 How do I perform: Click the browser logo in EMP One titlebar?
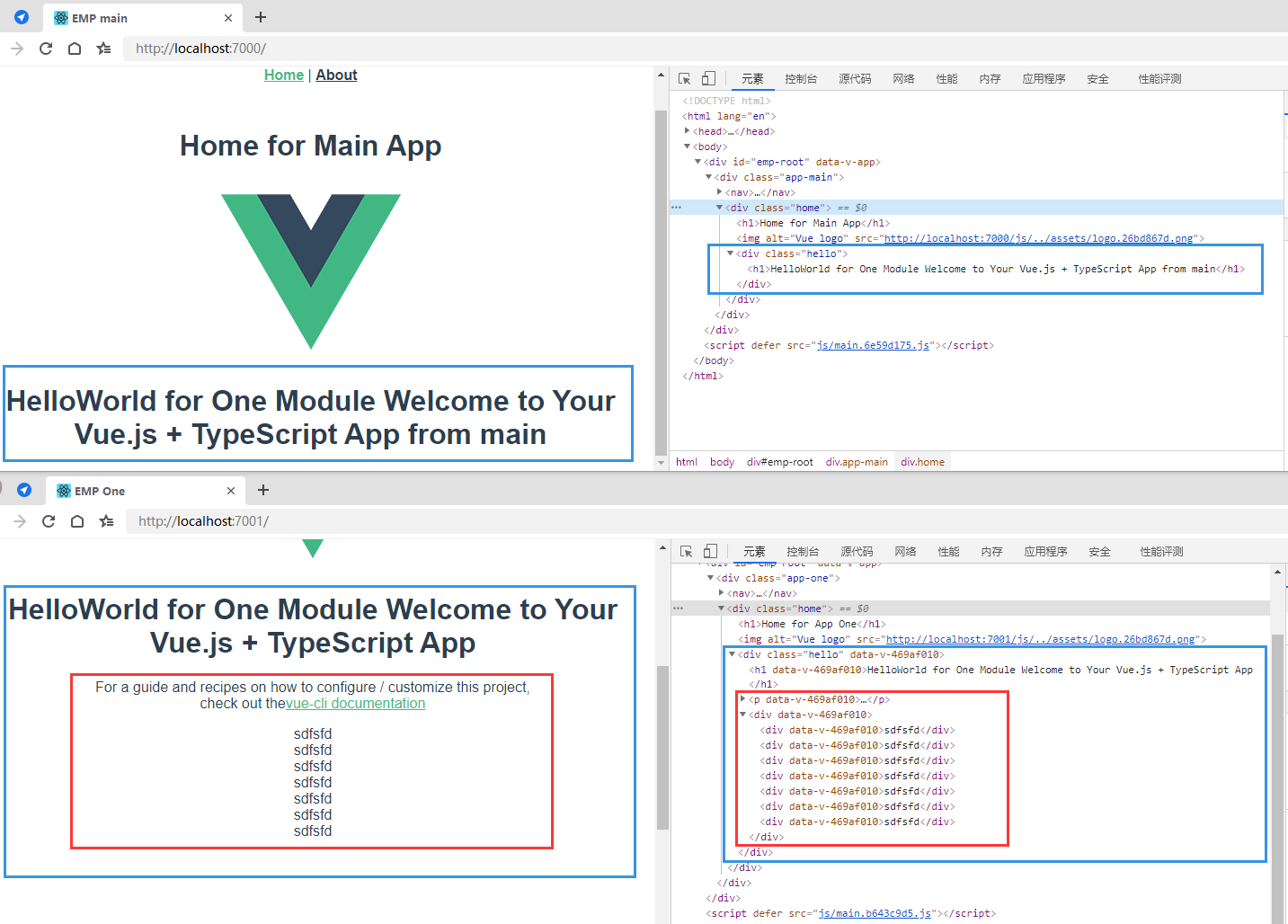[24, 490]
